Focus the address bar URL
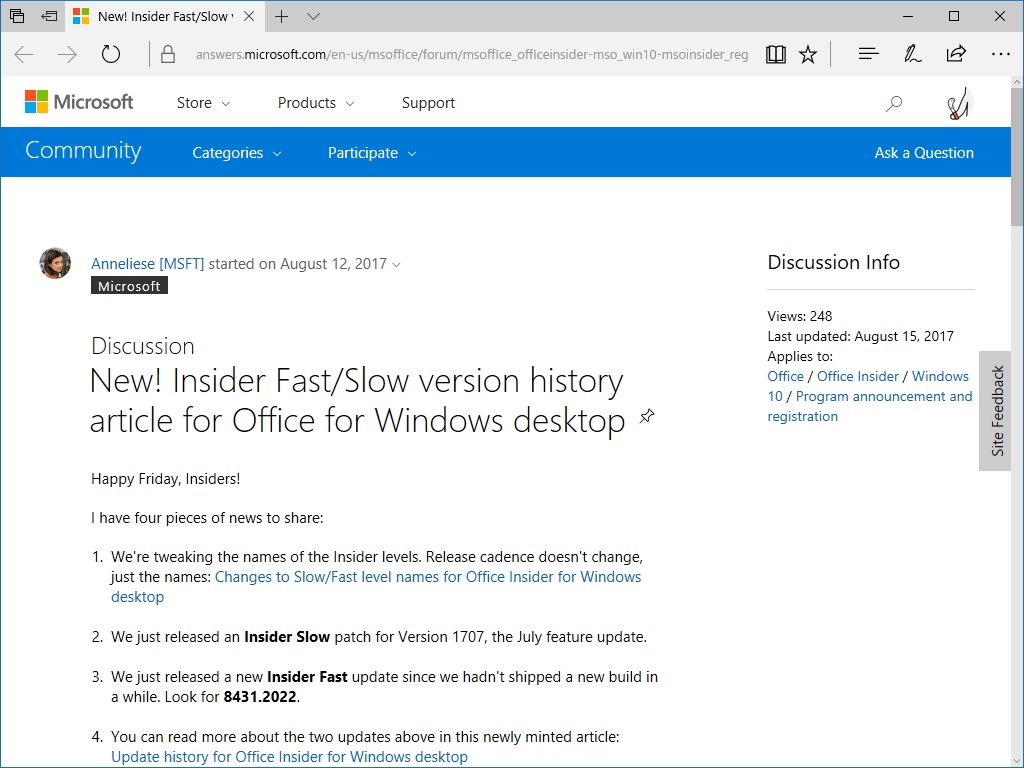 472,54
